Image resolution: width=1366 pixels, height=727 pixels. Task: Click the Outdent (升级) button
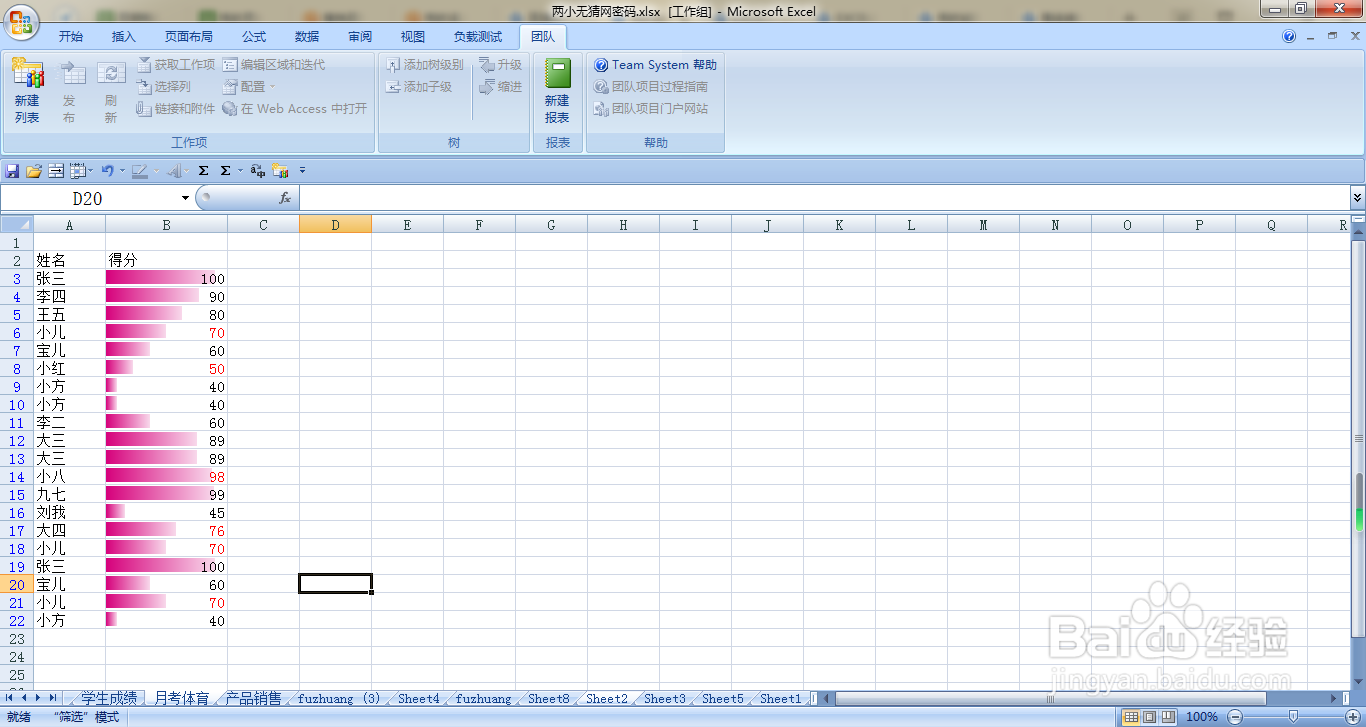pos(500,64)
